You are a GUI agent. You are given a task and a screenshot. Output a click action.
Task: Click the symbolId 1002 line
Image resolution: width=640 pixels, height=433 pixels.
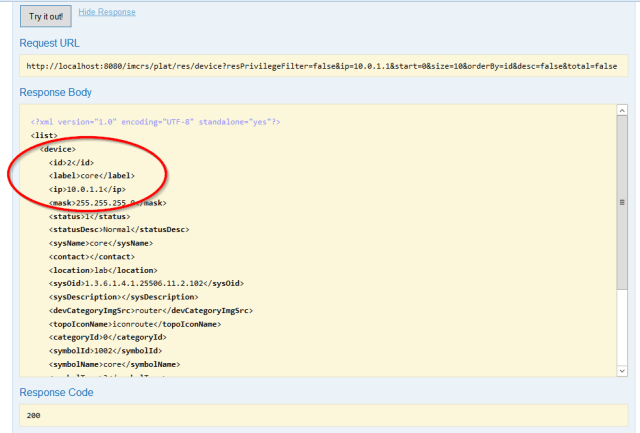(x=106, y=351)
